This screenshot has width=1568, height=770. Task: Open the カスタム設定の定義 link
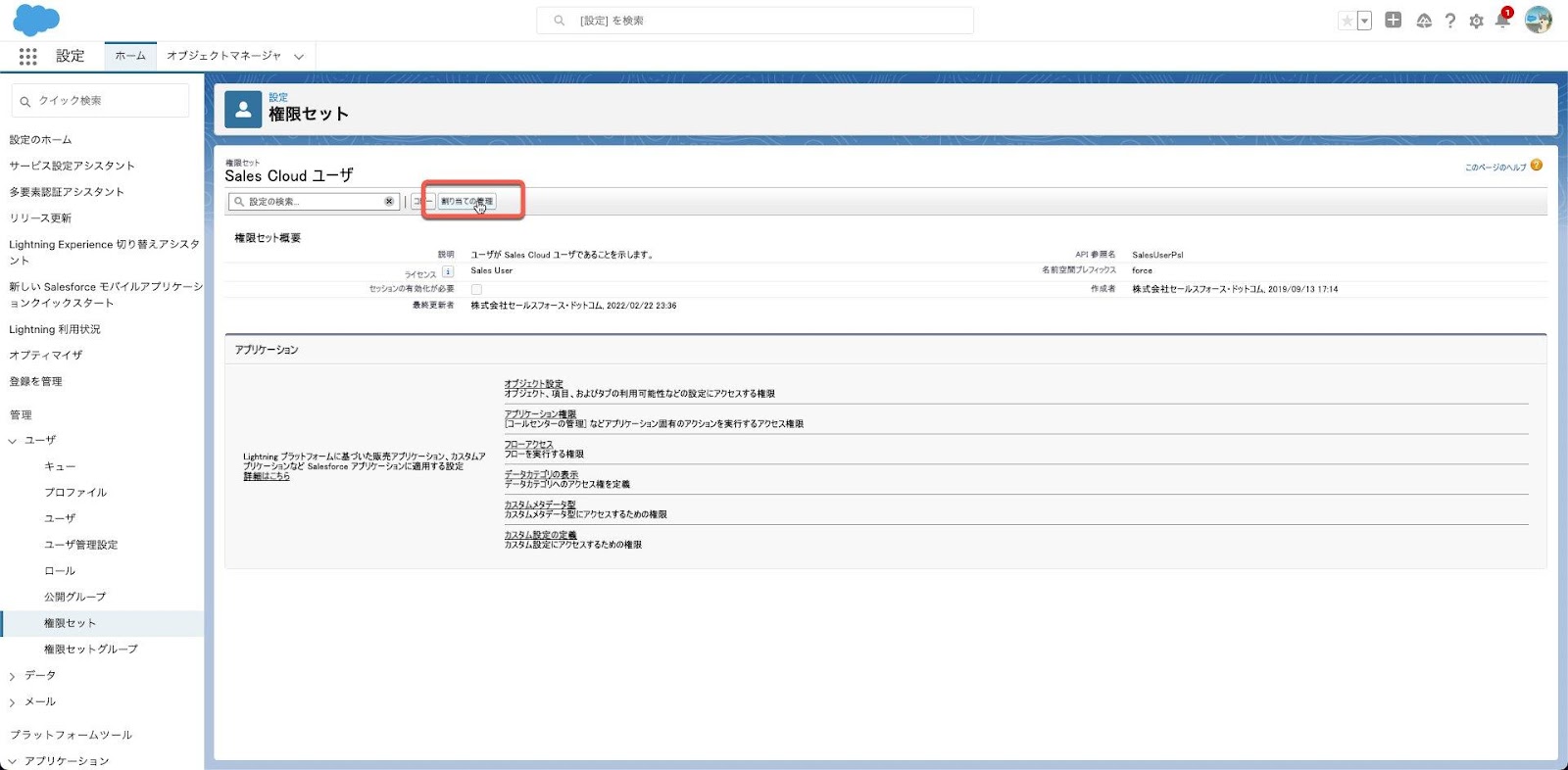(x=540, y=535)
